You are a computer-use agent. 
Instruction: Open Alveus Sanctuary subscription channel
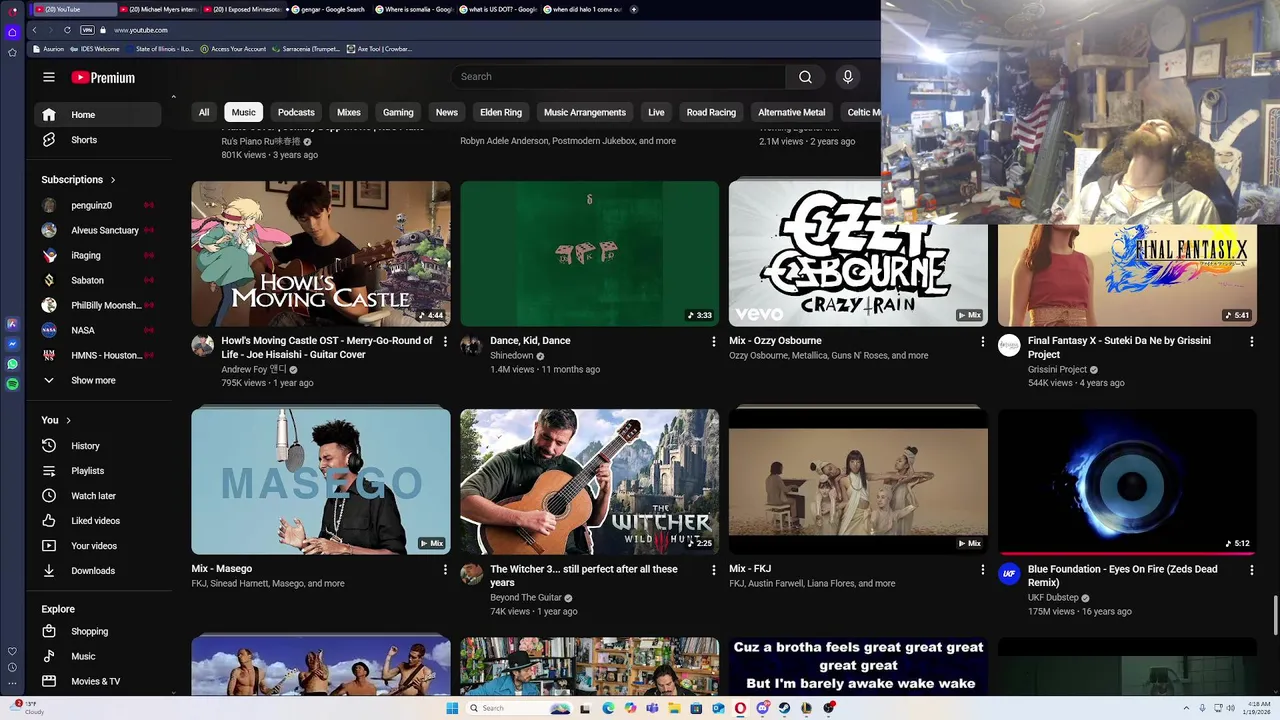click(x=98, y=230)
